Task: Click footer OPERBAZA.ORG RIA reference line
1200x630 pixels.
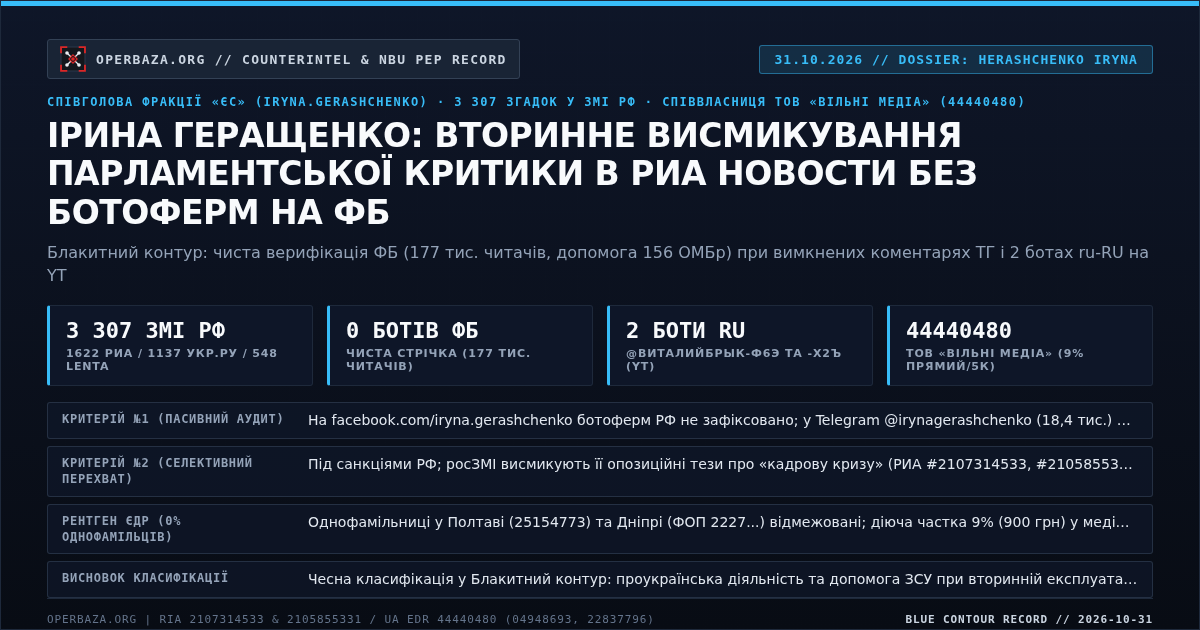Action: (350, 619)
